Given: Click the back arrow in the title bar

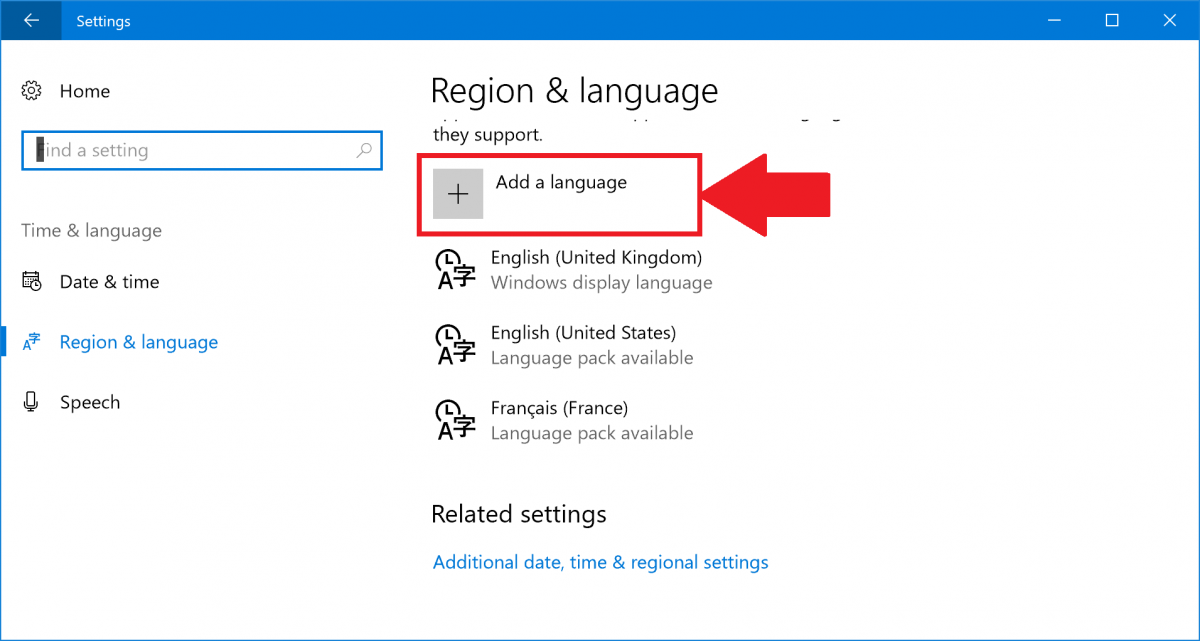Looking at the screenshot, I should point(30,20).
